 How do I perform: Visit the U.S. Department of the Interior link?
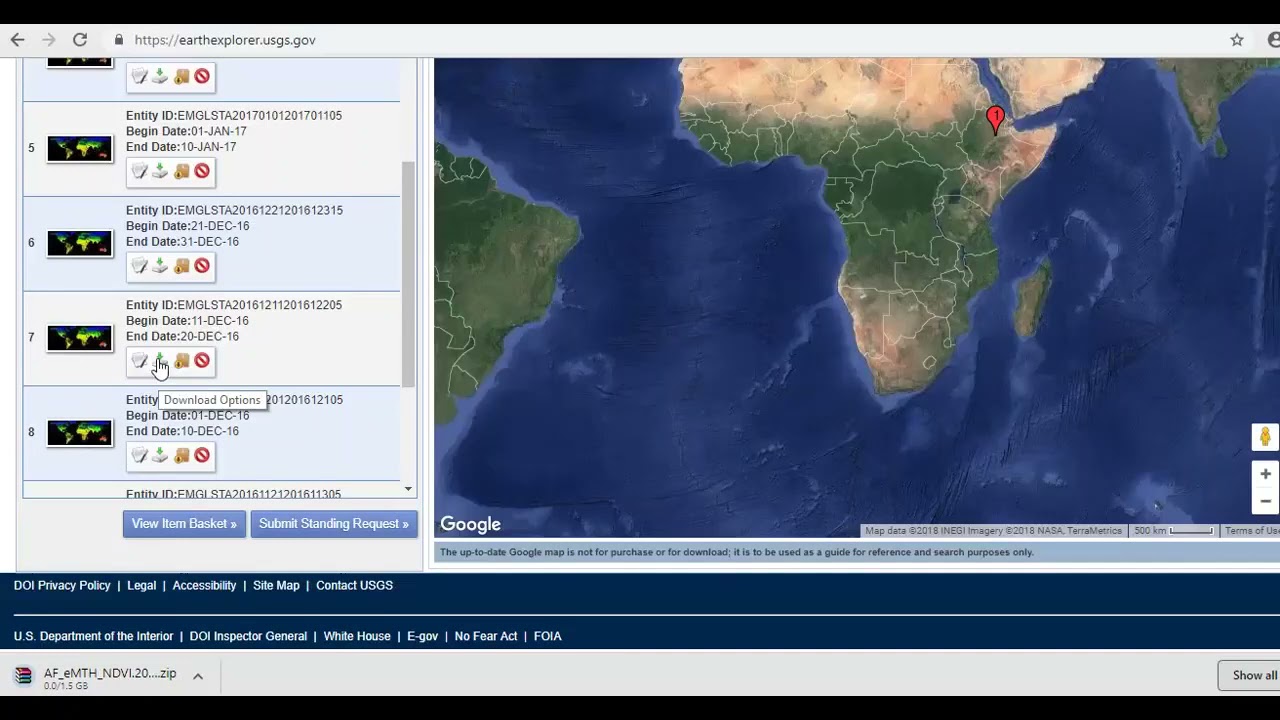(93, 636)
